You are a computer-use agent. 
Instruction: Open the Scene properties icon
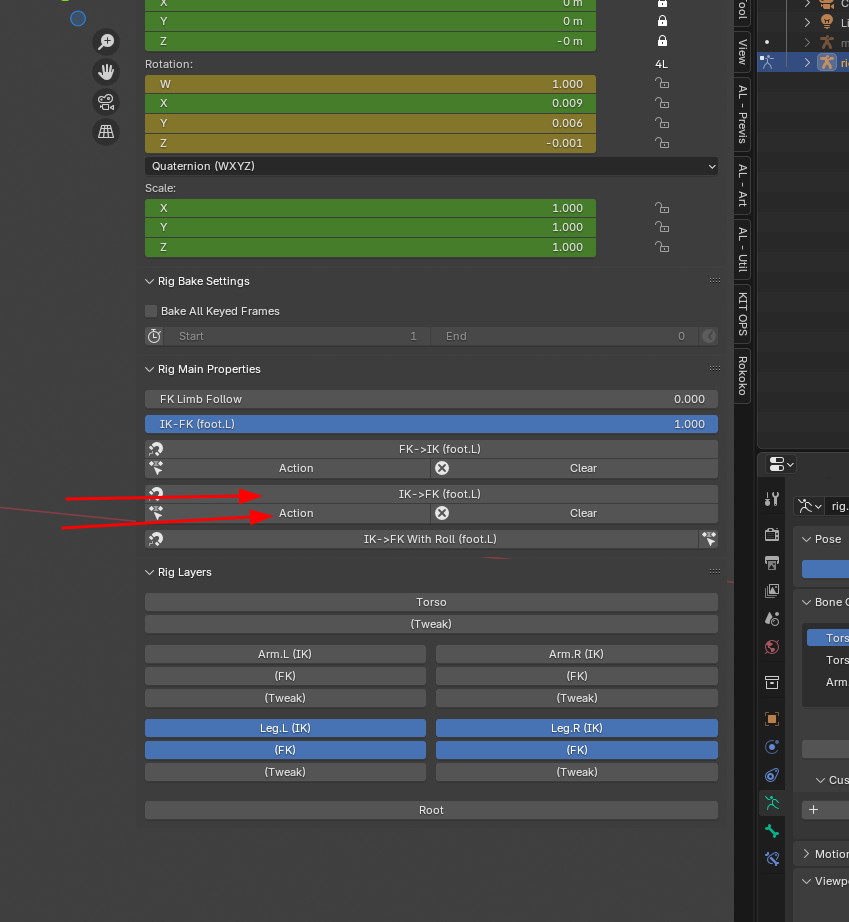click(x=772, y=619)
